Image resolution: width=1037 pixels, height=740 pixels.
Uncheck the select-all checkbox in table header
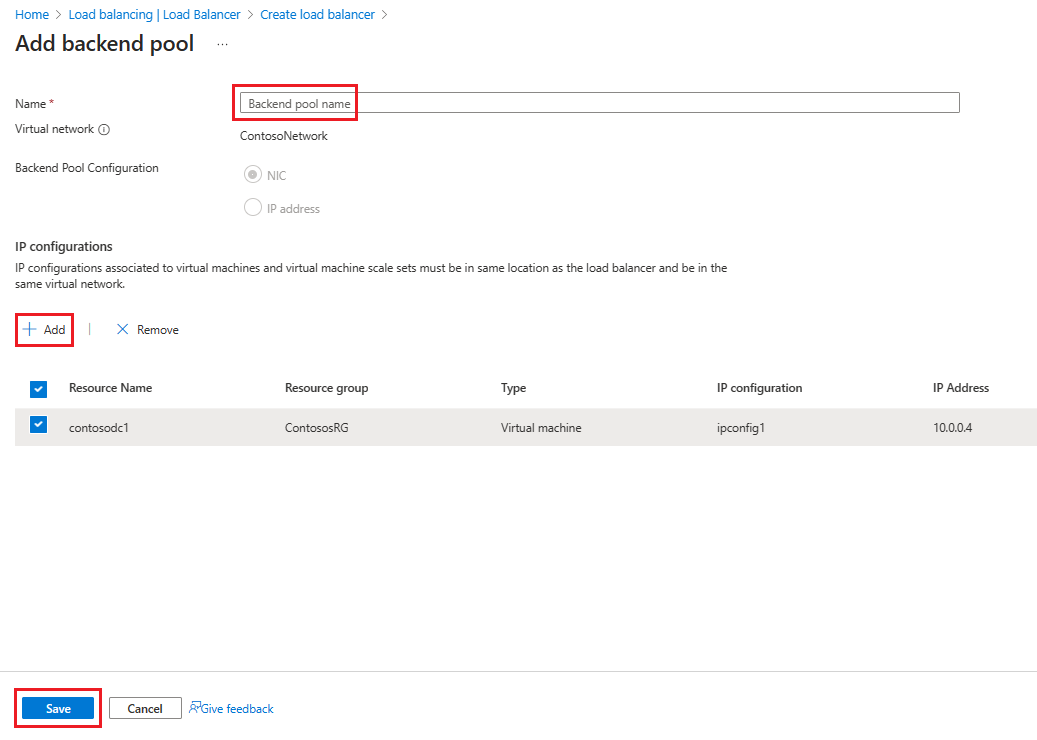[38, 388]
